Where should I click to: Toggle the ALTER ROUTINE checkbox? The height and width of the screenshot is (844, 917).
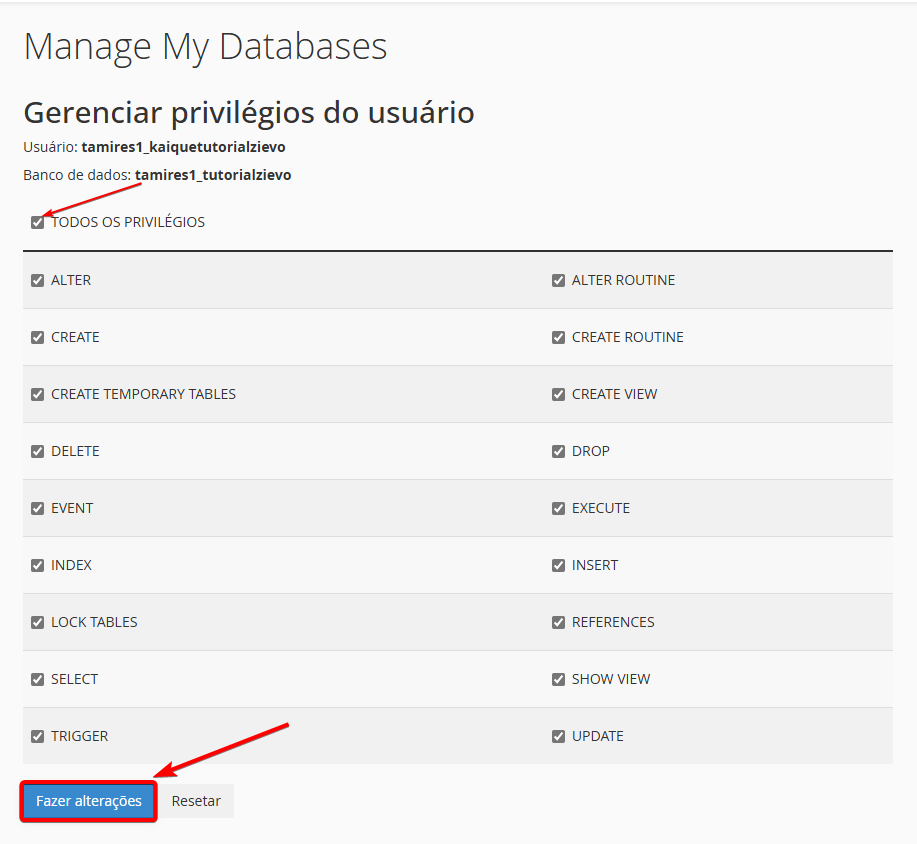tap(559, 281)
